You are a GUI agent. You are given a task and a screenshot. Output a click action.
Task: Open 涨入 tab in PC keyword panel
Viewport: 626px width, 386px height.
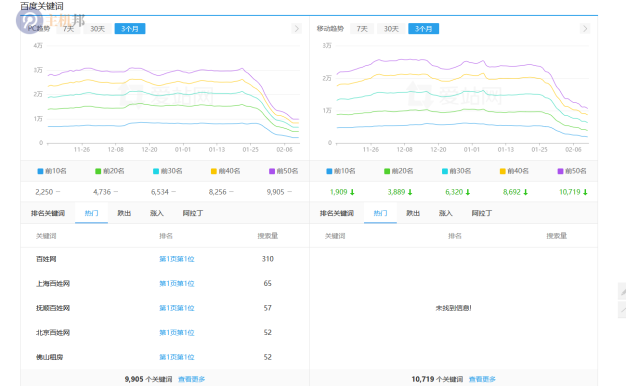click(157, 213)
